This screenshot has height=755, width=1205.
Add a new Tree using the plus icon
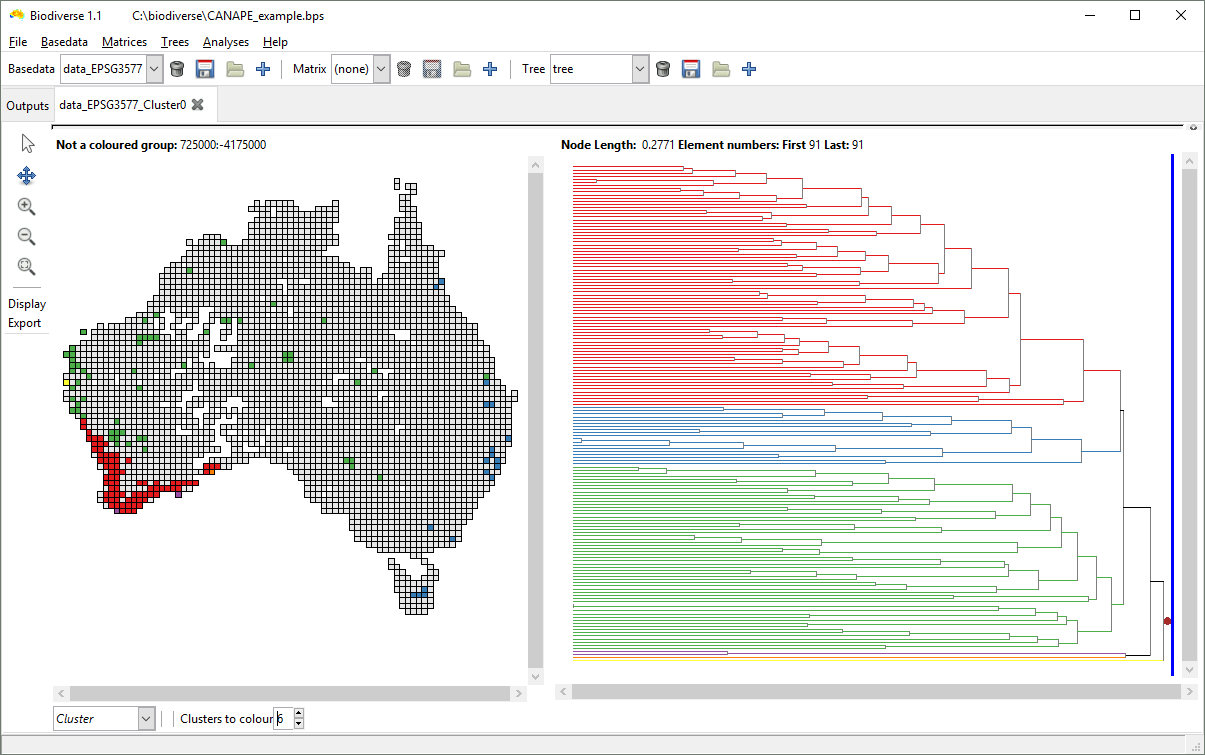749,68
